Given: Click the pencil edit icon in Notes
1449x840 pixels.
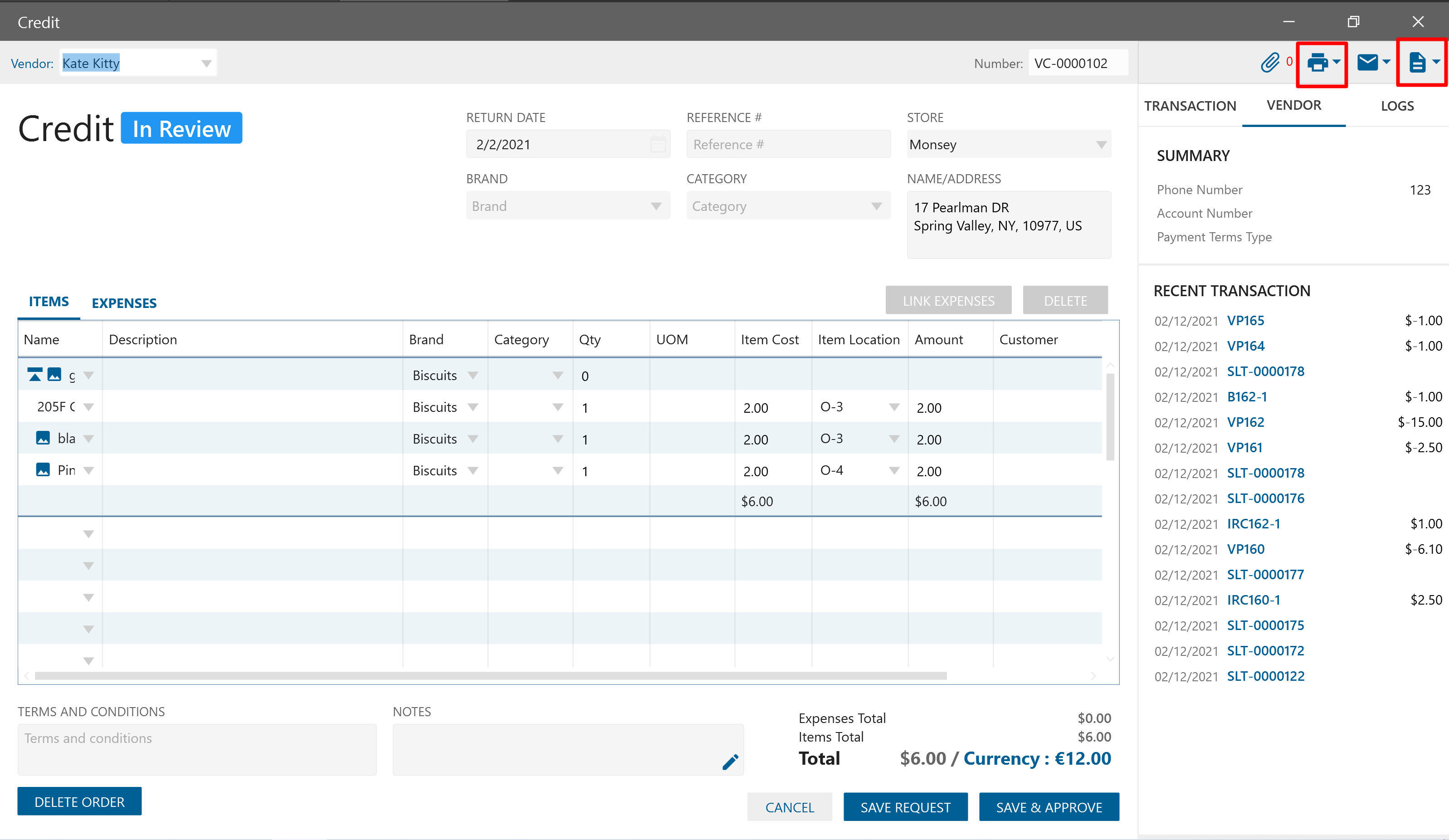Looking at the screenshot, I should (730, 762).
